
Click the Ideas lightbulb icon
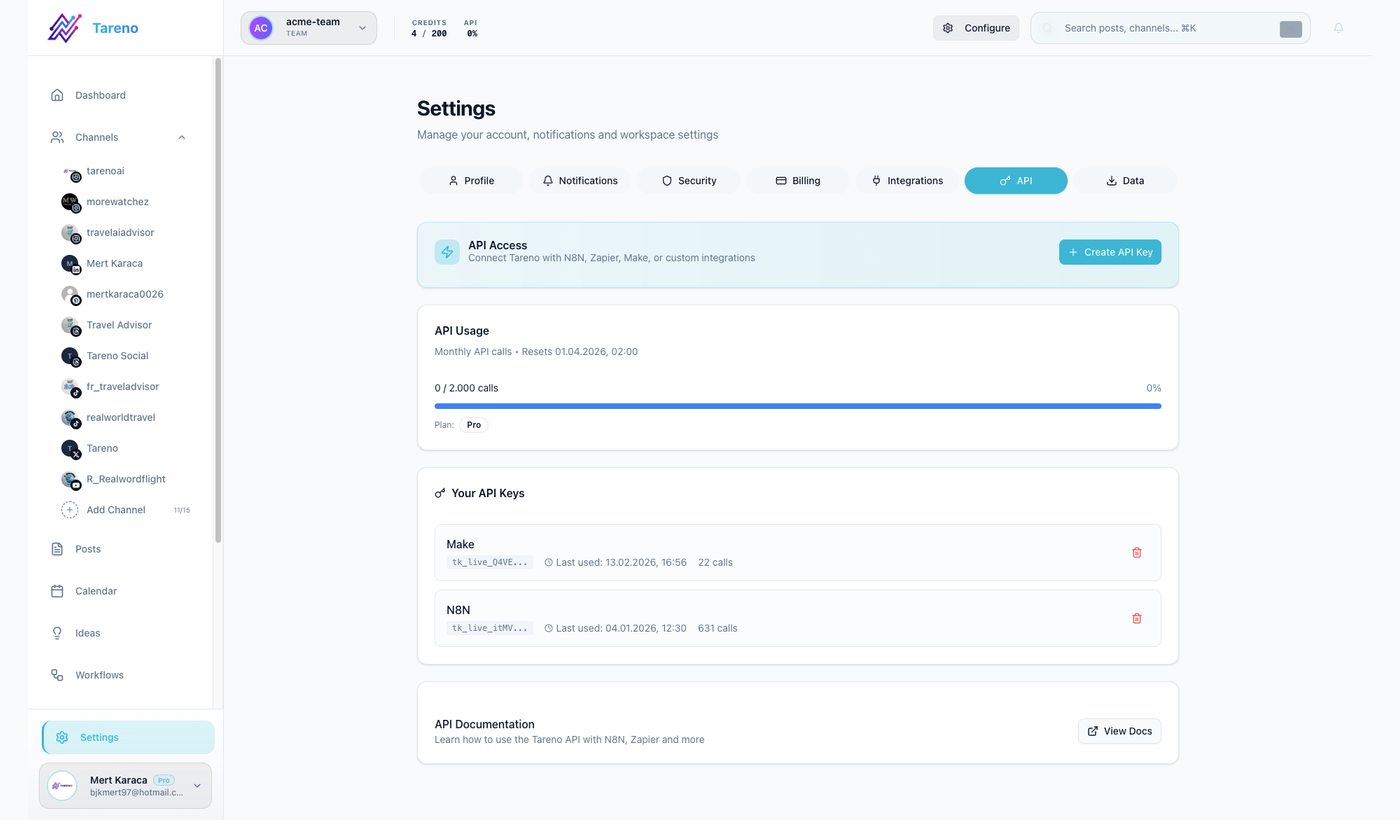[57, 633]
